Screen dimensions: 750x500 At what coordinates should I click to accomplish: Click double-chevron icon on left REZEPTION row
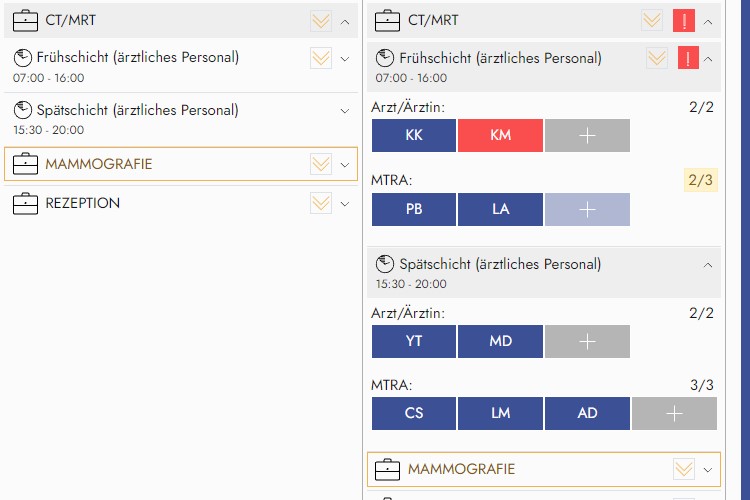tap(321, 203)
